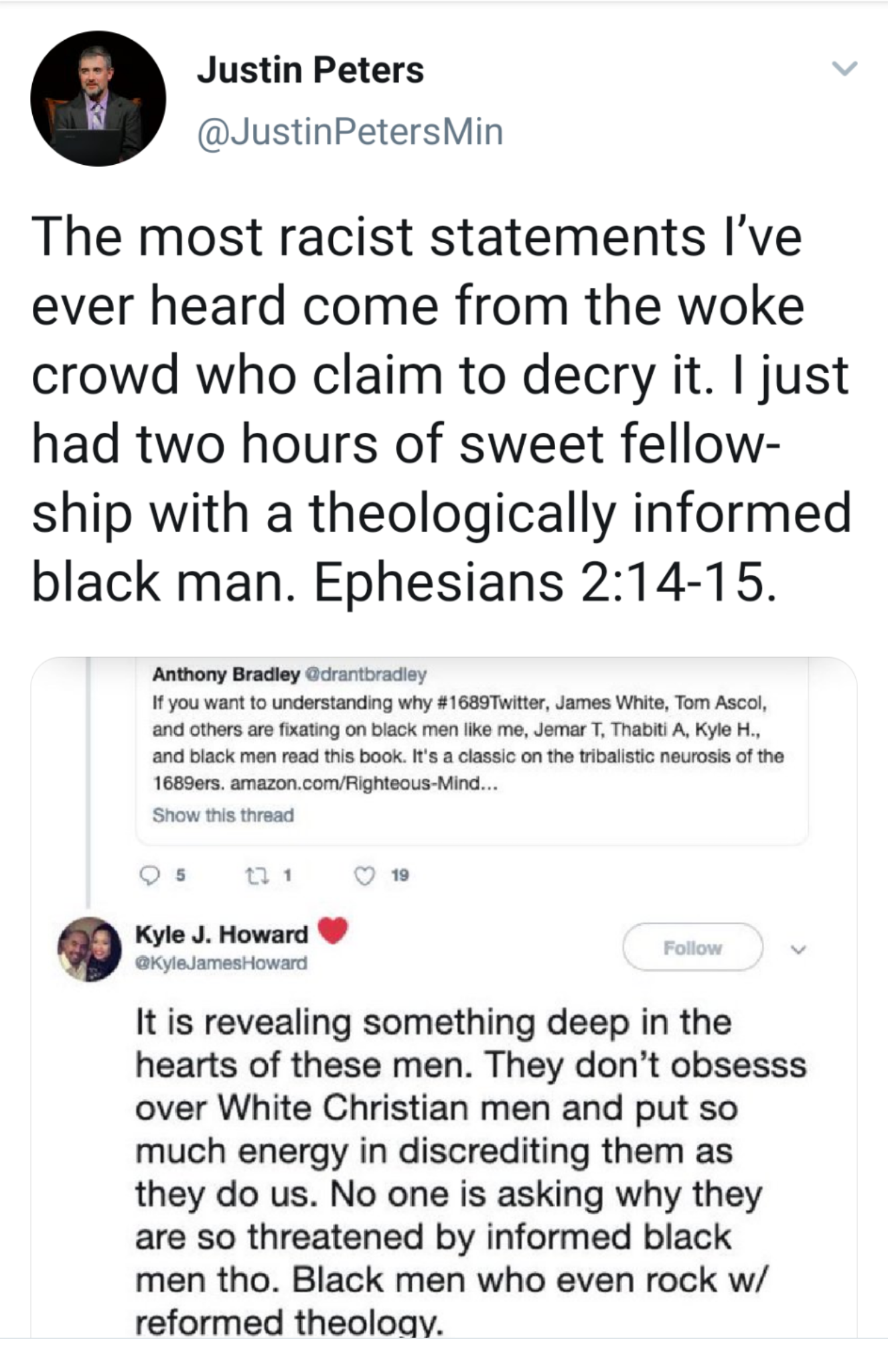Open Justin Peters' main tweet text

point(442,409)
